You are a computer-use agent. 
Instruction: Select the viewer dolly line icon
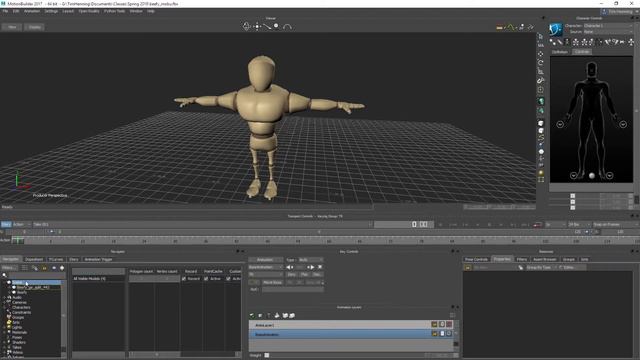(x=267, y=27)
